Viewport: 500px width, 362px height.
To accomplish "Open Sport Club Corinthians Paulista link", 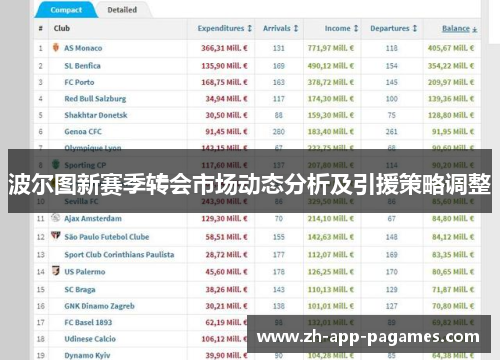I will click(119, 255).
